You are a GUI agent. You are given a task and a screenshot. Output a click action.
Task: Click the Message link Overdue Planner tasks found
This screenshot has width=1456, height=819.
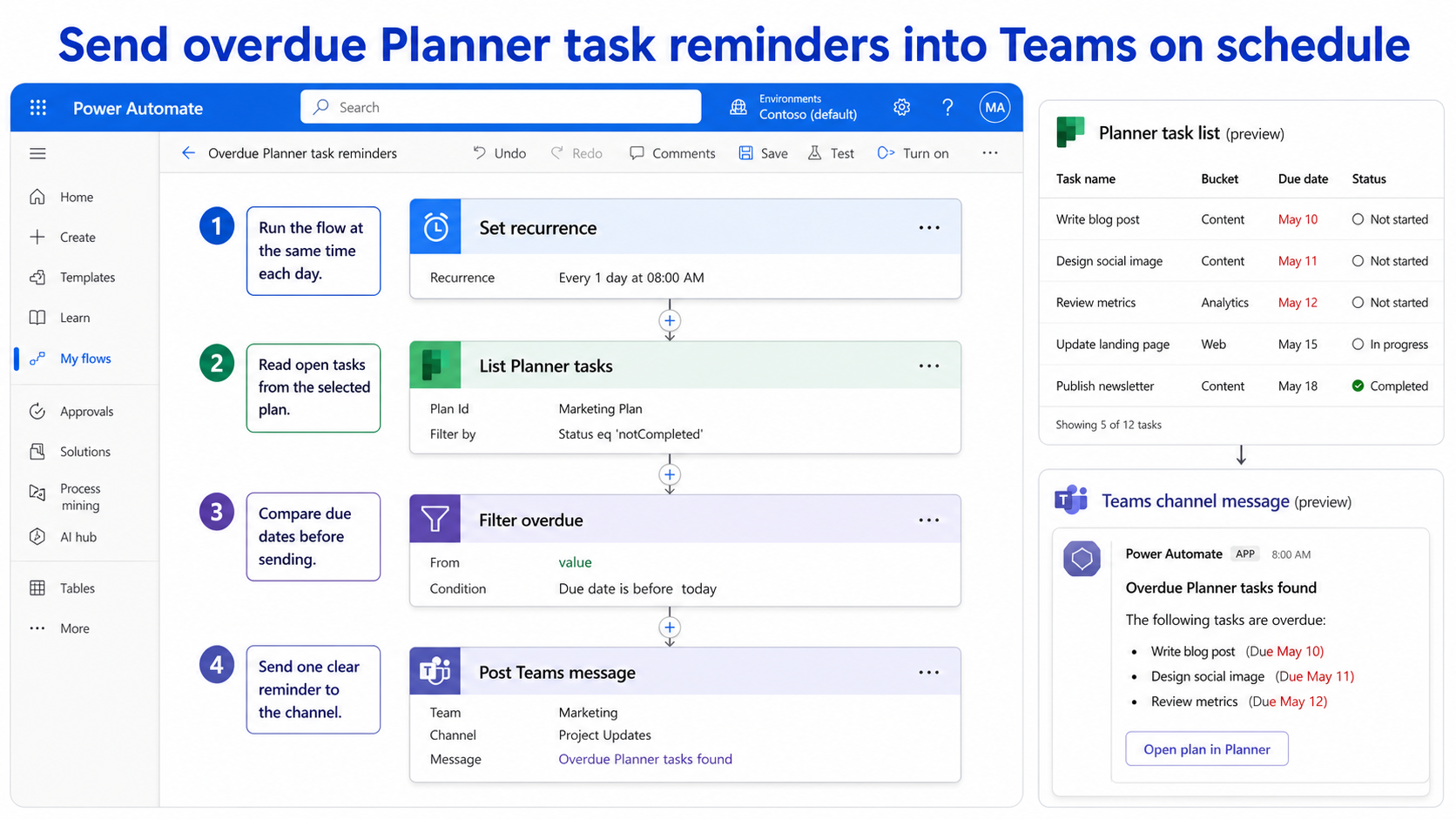tap(645, 760)
